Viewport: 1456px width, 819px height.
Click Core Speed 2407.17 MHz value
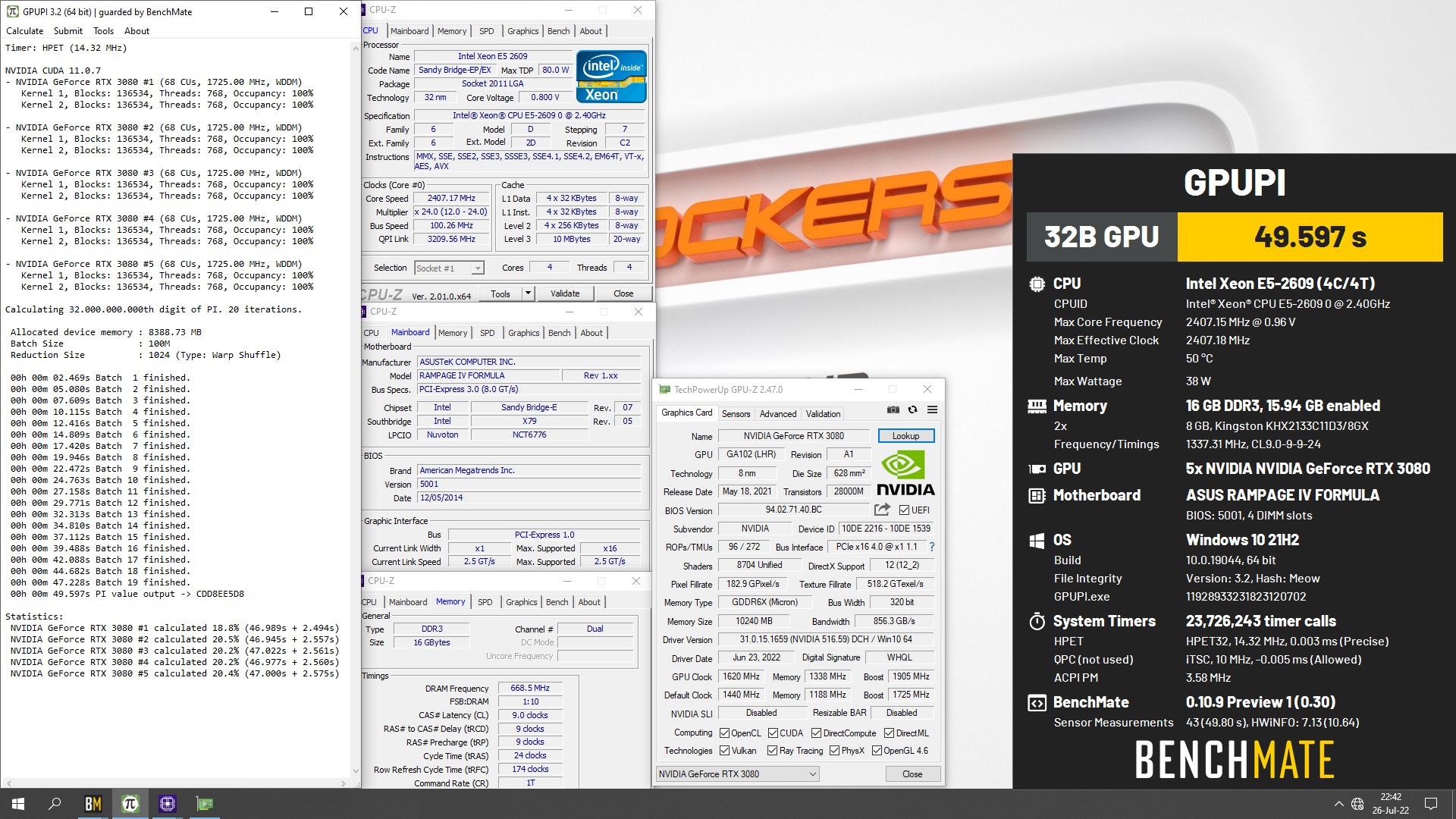pos(451,199)
